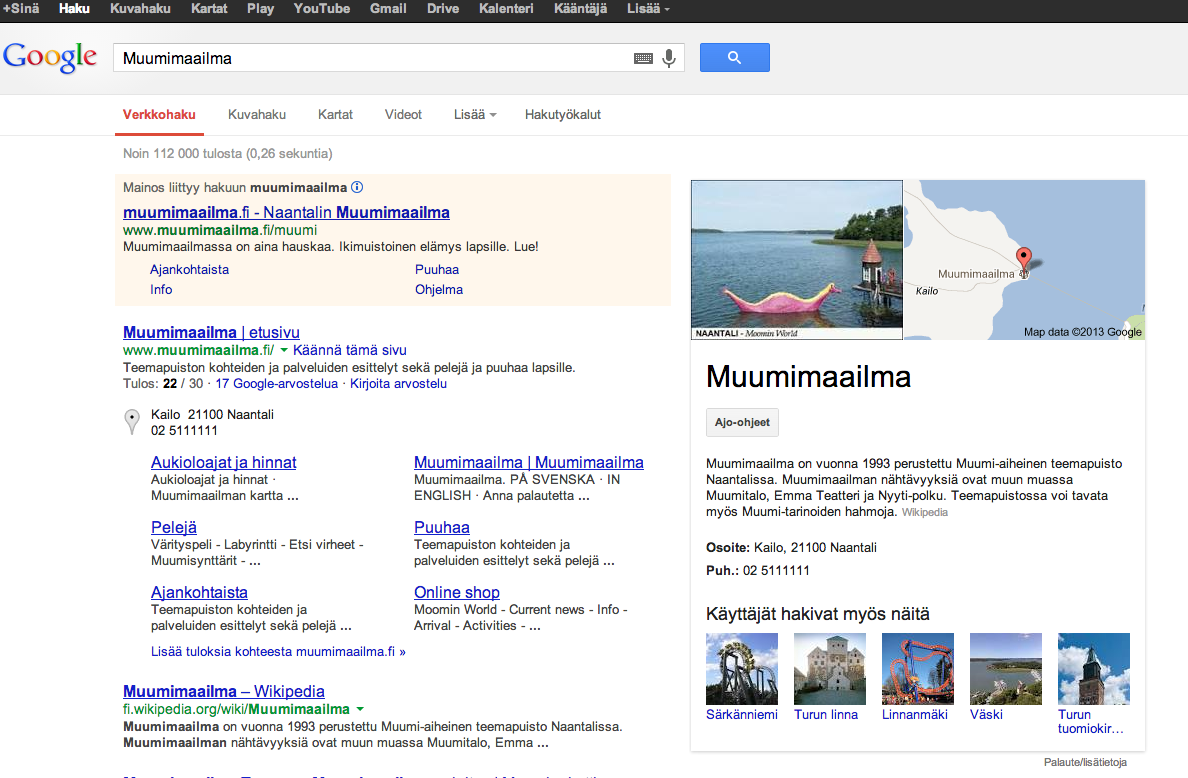Open Muumimaailma | Muumimaailma sitelink
The height and width of the screenshot is (778, 1188).
coord(529,462)
